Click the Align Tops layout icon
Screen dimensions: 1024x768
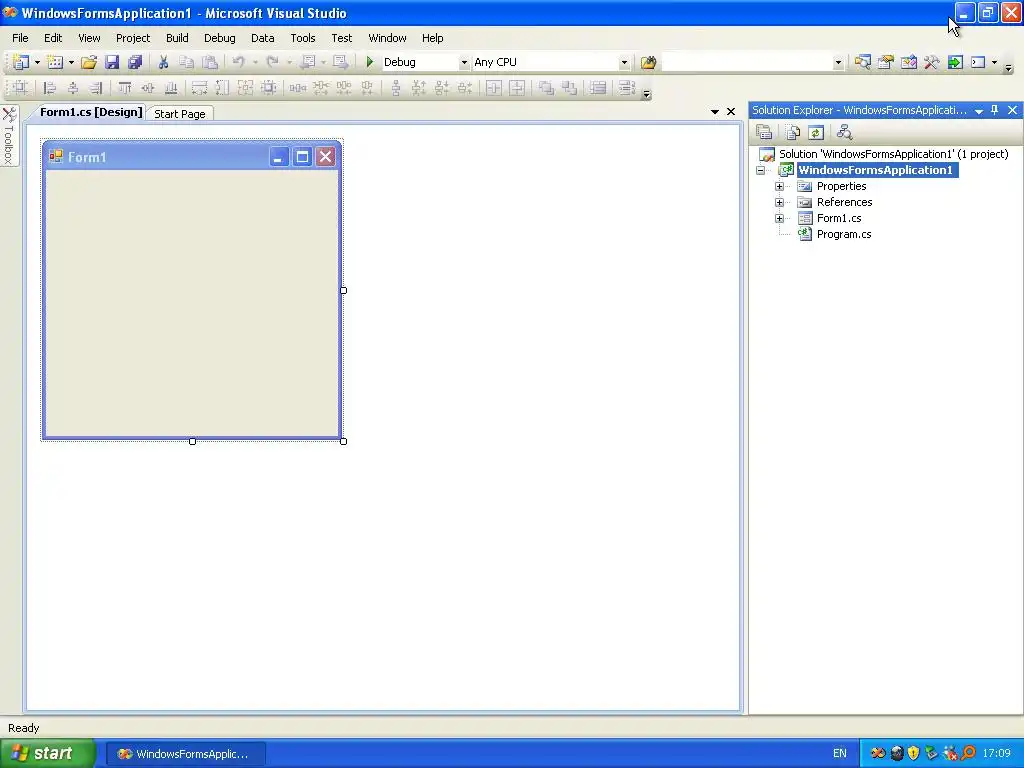(x=125, y=88)
